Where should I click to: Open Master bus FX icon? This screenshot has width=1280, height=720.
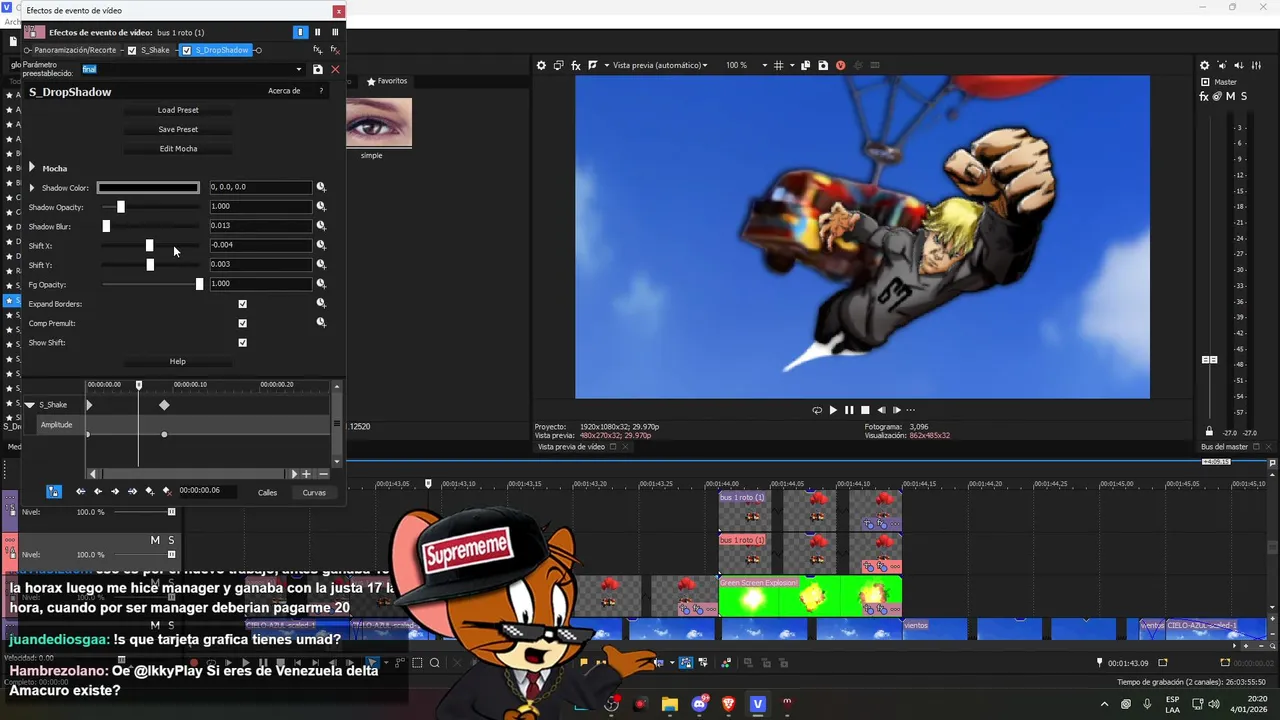click(x=1204, y=96)
